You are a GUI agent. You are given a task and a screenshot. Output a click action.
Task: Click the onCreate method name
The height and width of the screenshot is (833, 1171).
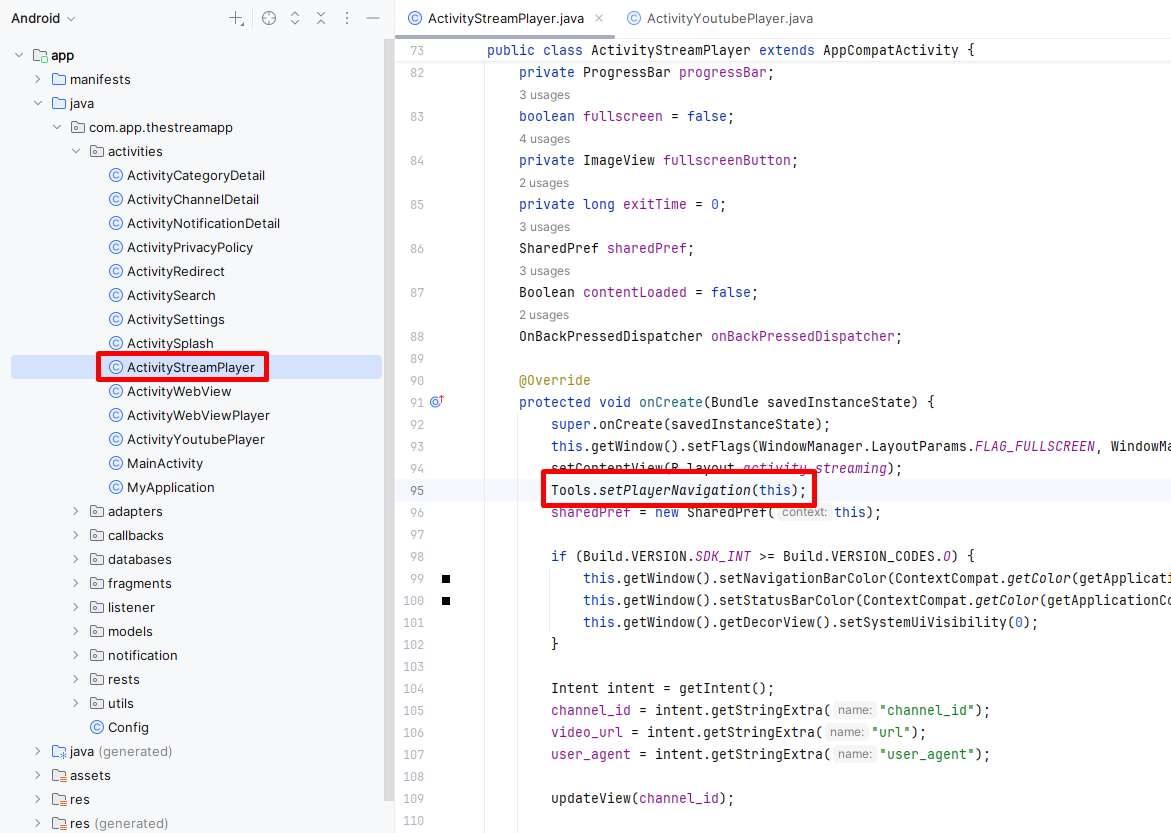pyautogui.click(x=671, y=402)
